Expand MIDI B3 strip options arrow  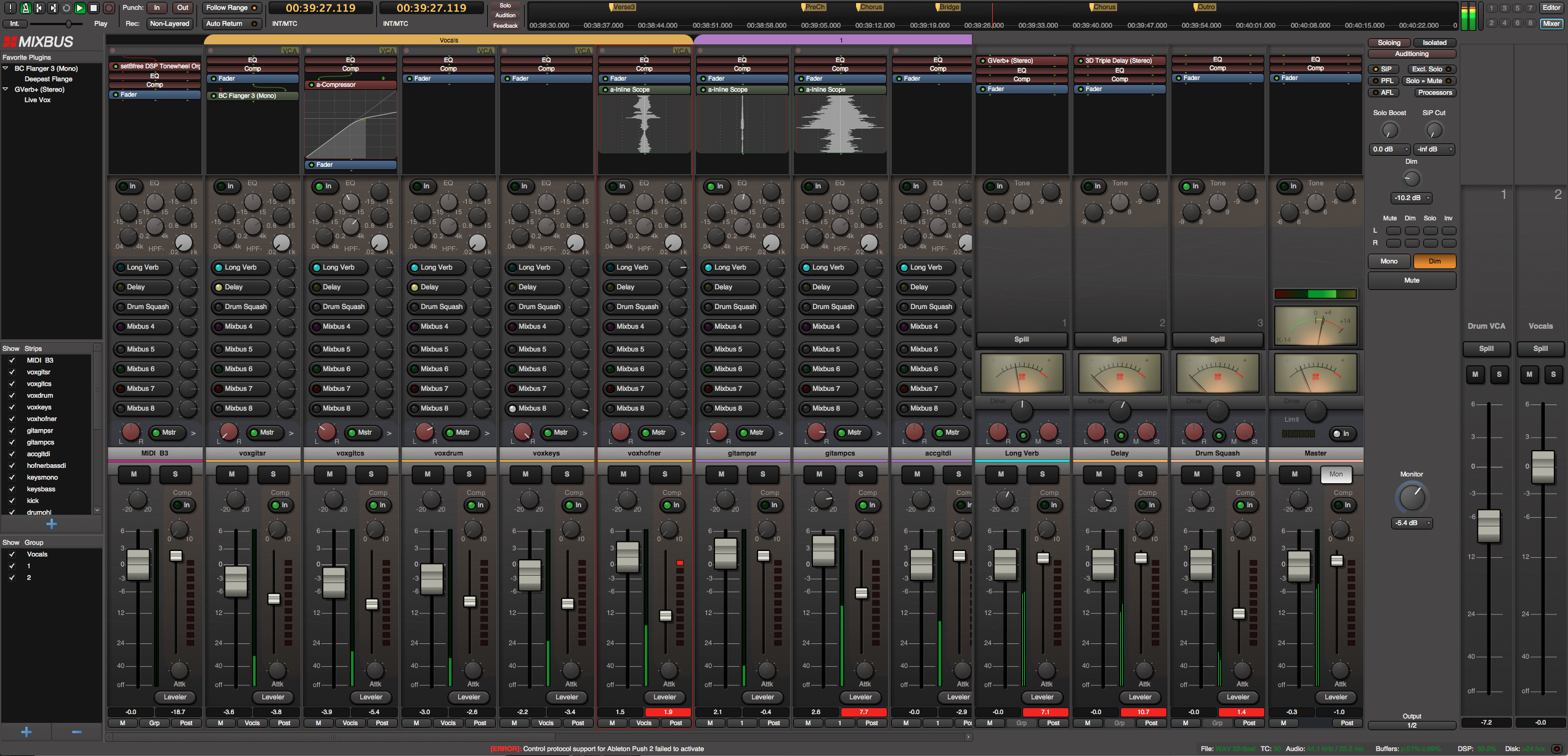coord(193,433)
